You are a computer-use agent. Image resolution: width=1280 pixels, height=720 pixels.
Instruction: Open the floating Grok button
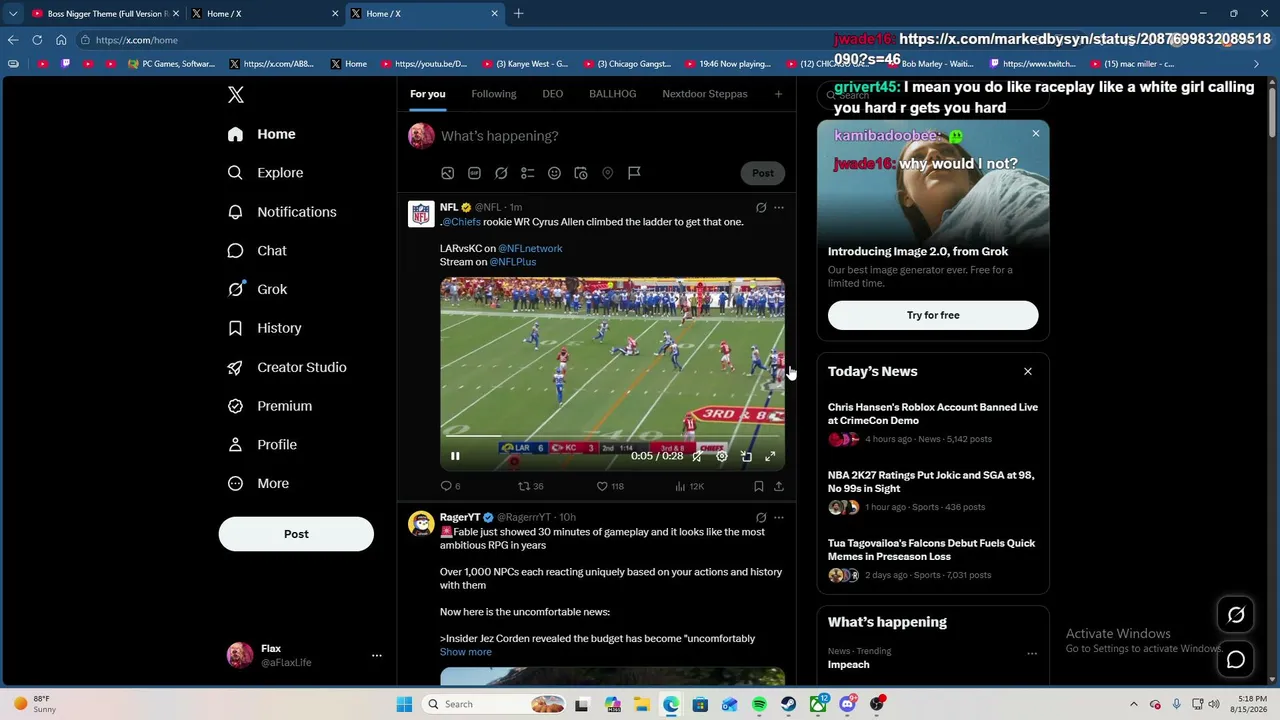click(1236, 615)
